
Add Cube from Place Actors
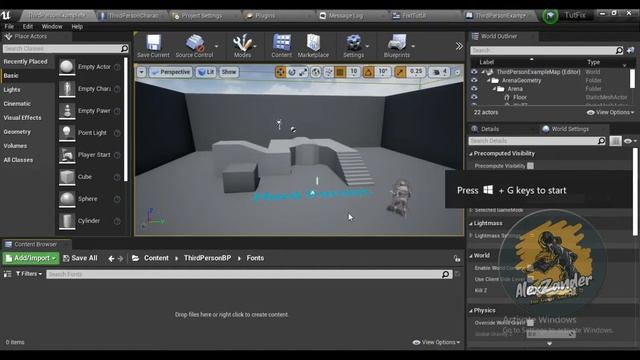(x=90, y=177)
